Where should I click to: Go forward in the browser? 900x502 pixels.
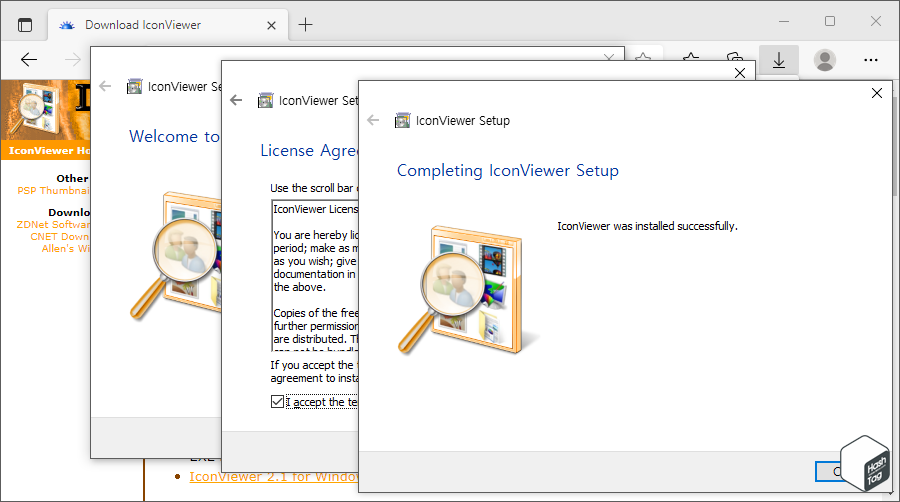(73, 59)
